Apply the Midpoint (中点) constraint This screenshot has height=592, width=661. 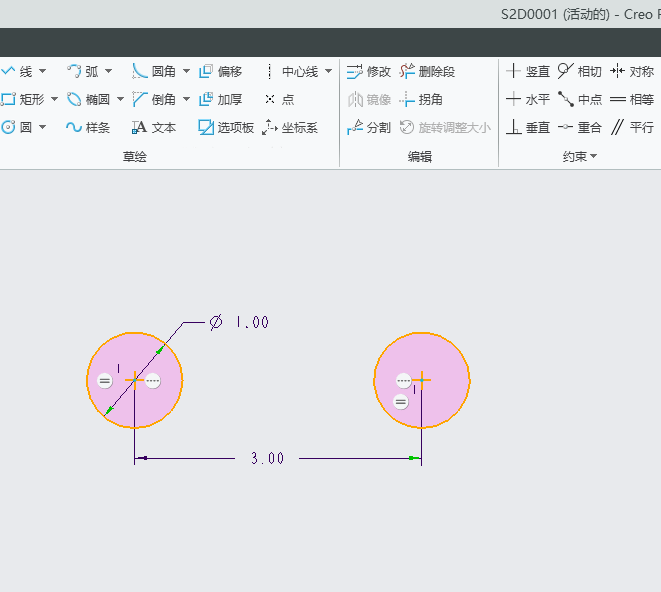[x=580, y=100]
